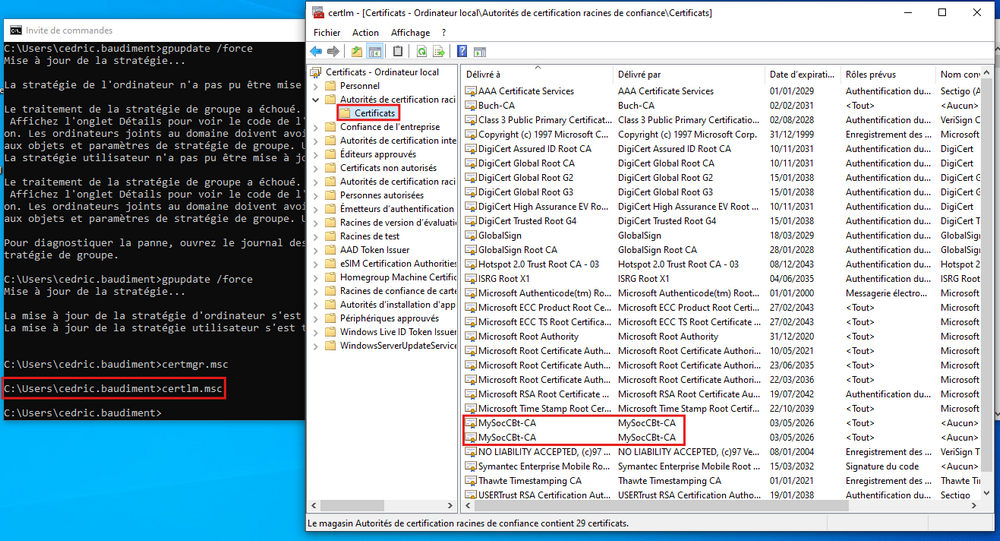Collapse Autorités de certification racines node
The width and height of the screenshot is (1000, 541).
click(317, 100)
